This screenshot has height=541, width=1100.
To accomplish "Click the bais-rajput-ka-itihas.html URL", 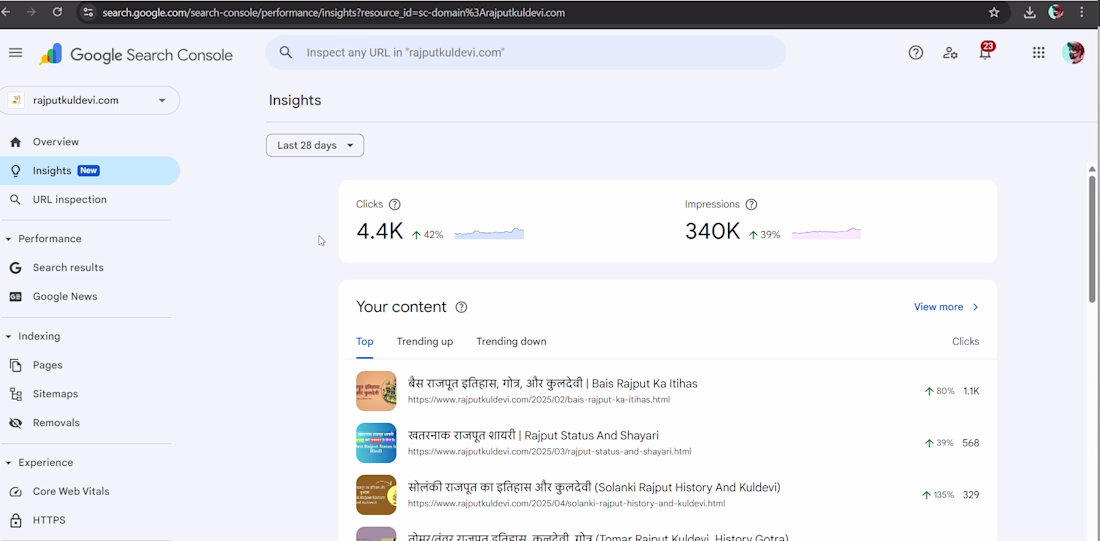I will [x=539, y=400].
